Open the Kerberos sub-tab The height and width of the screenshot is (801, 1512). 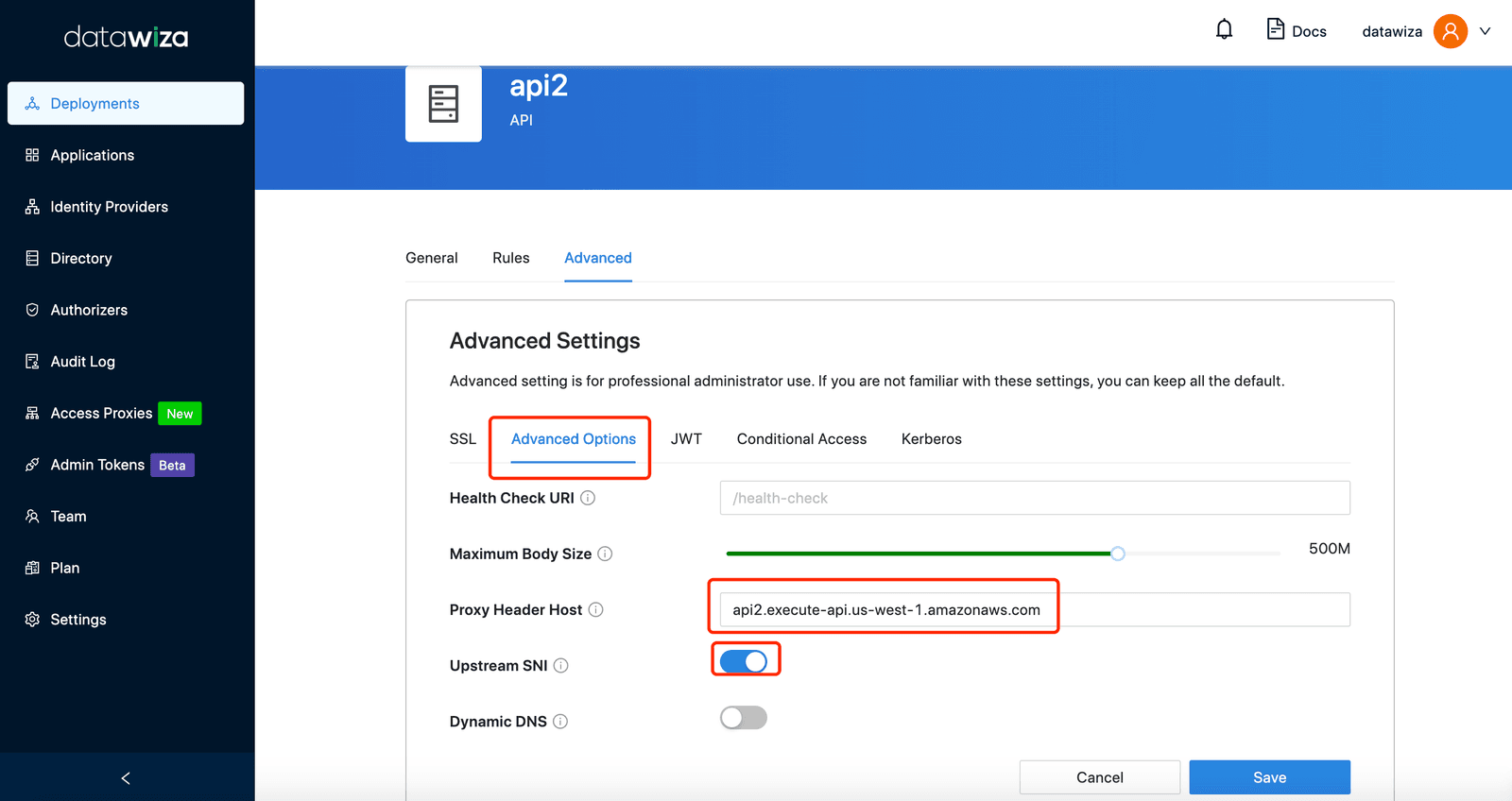coord(932,439)
